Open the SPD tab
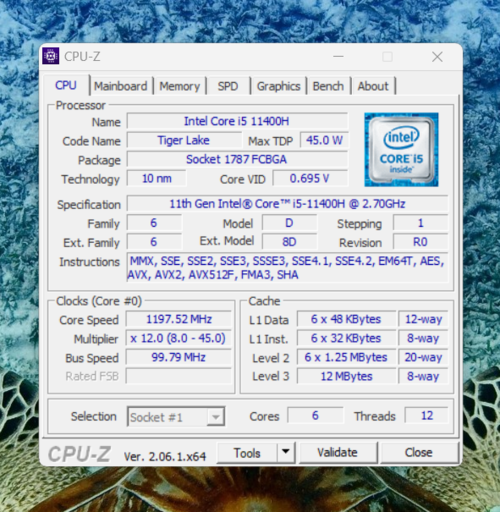Screen dimensions: 500x512 [228, 86]
